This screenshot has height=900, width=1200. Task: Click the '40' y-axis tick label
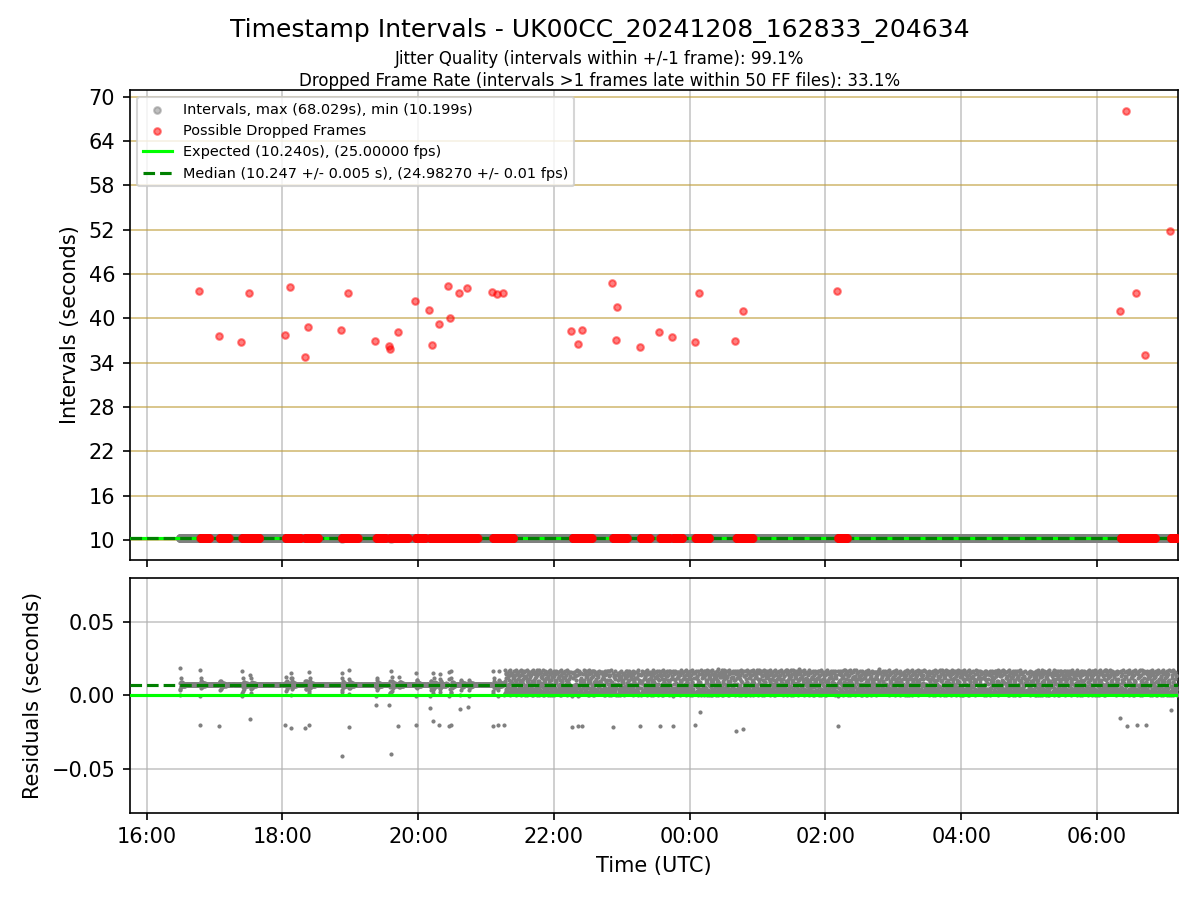[x=102, y=318]
